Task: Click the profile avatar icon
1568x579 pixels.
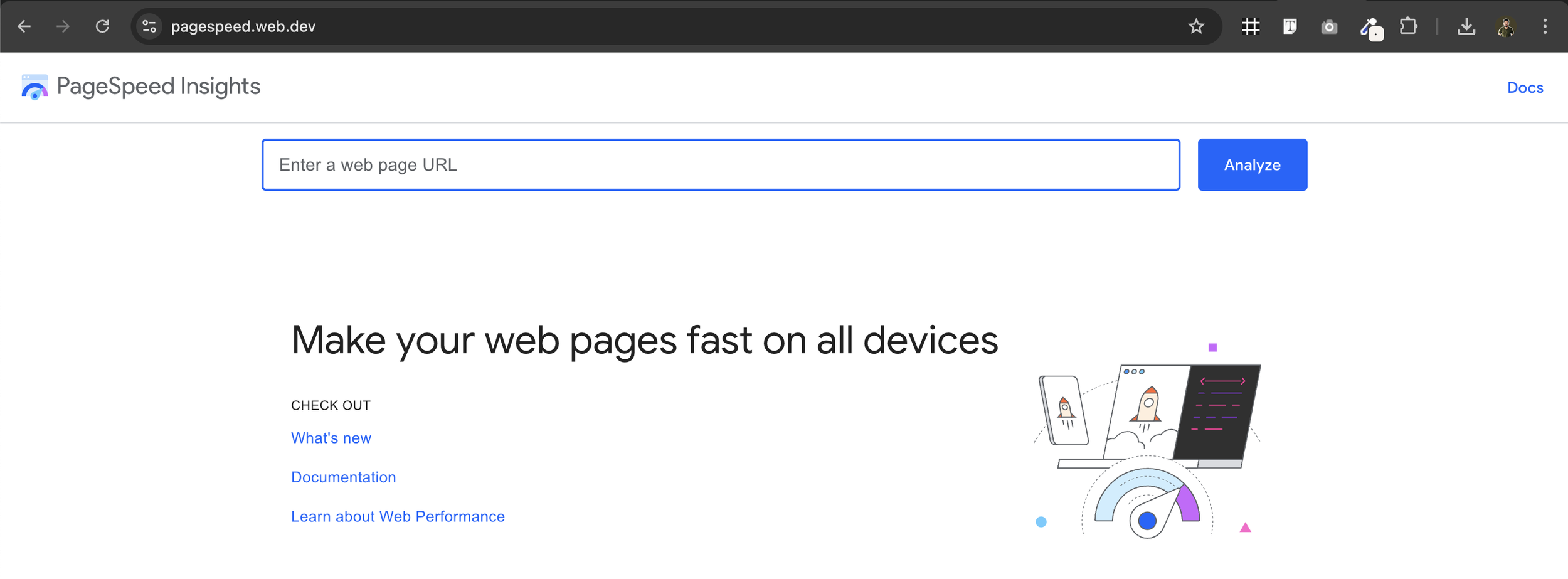Action: click(1506, 26)
